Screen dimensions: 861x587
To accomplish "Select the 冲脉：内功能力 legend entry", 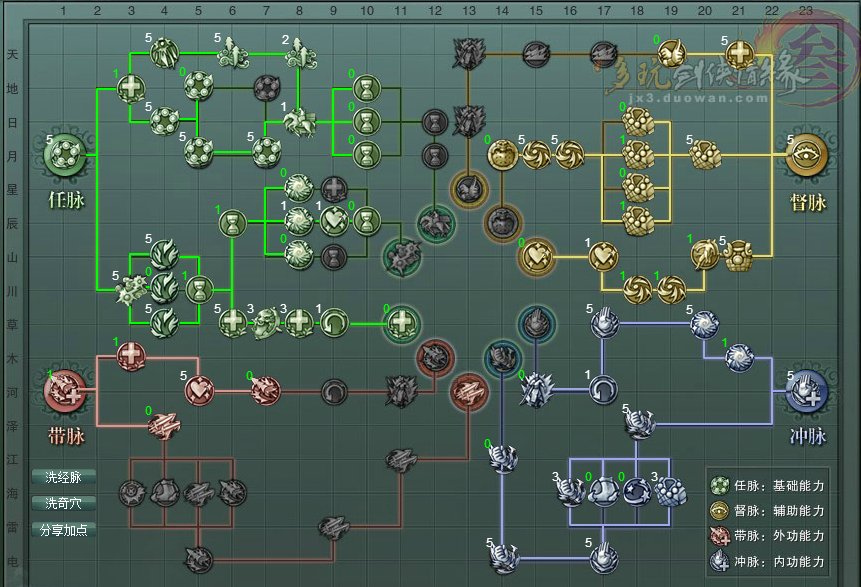I will point(767,563).
